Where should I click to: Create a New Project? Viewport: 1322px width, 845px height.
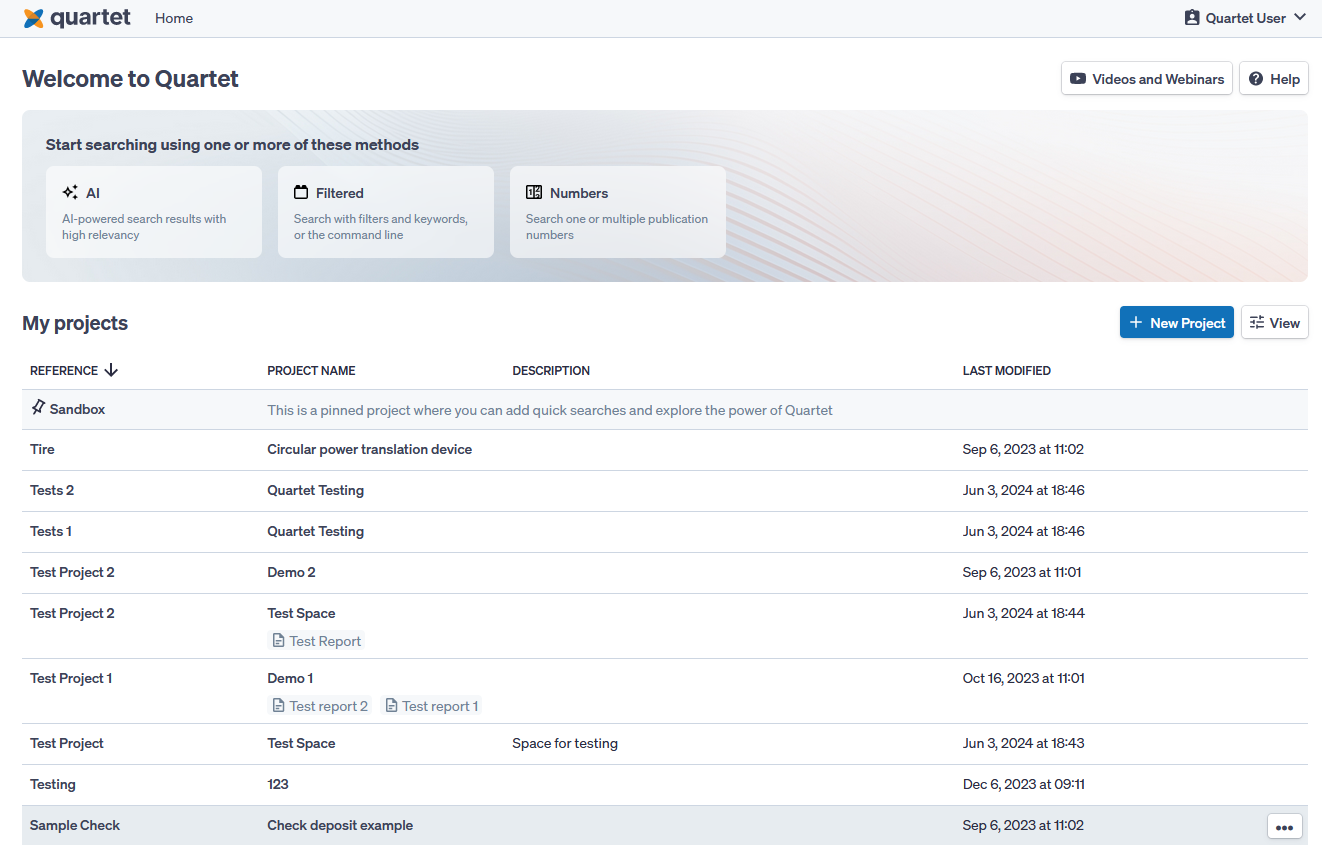(x=1176, y=323)
